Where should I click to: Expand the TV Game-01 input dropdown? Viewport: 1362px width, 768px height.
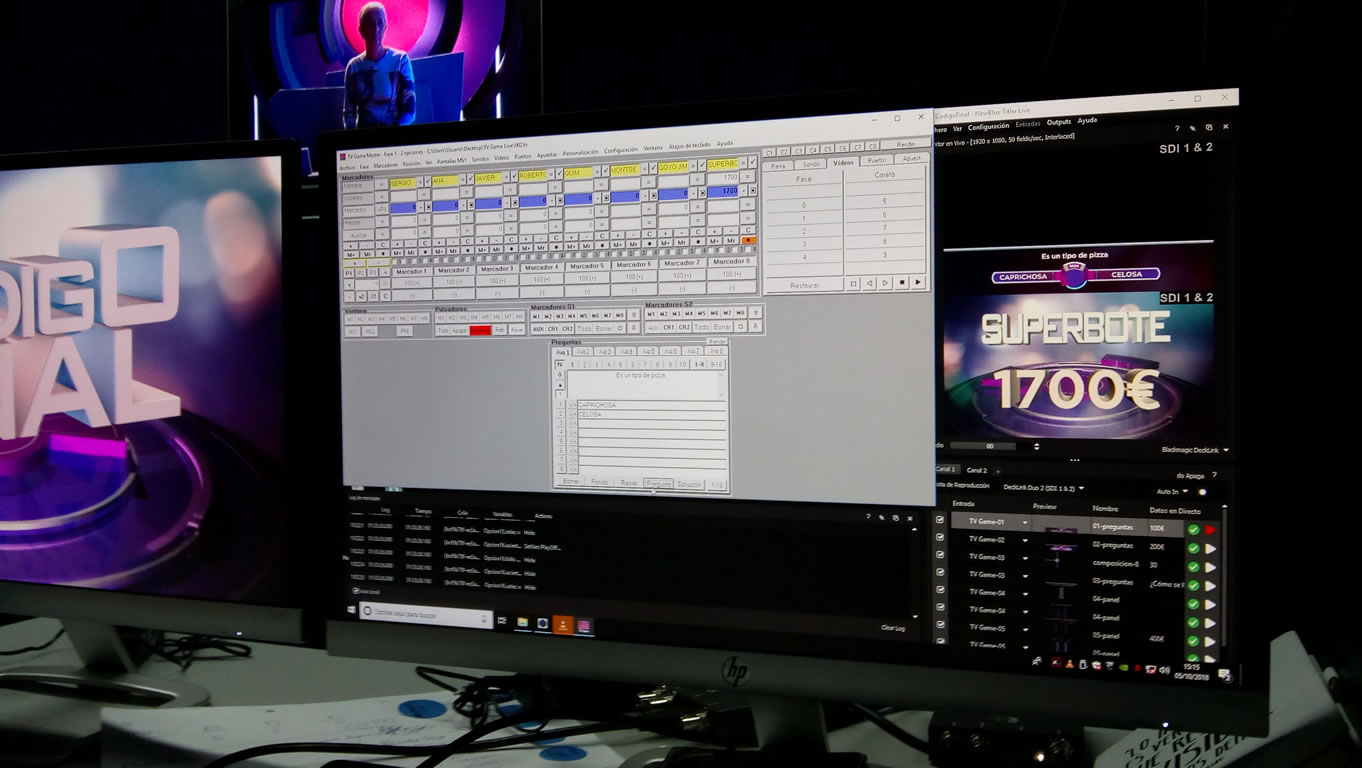1025,523
